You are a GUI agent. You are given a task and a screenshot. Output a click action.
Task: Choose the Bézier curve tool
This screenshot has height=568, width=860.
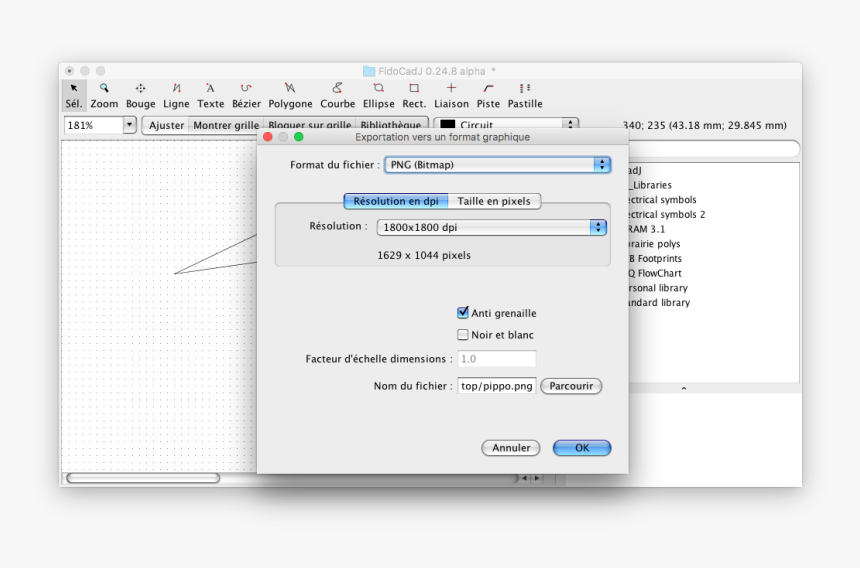point(246,95)
